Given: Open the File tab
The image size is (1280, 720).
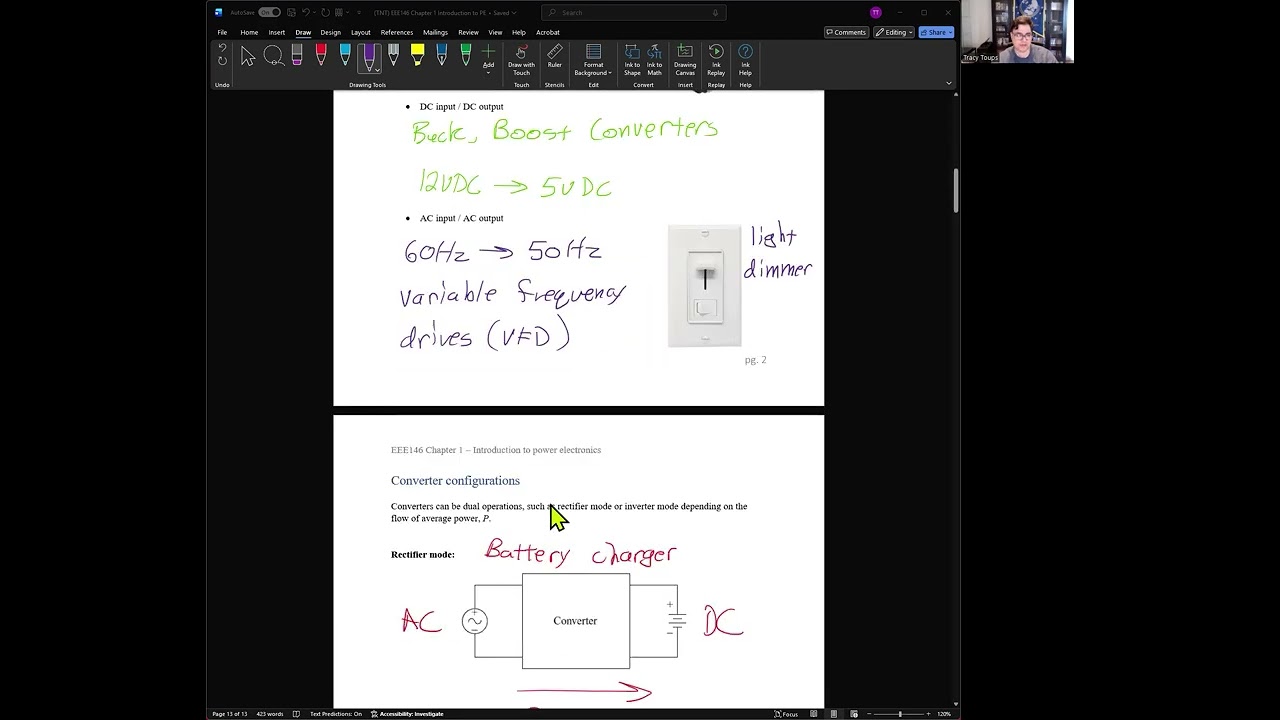Looking at the screenshot, I should (222, 32).
